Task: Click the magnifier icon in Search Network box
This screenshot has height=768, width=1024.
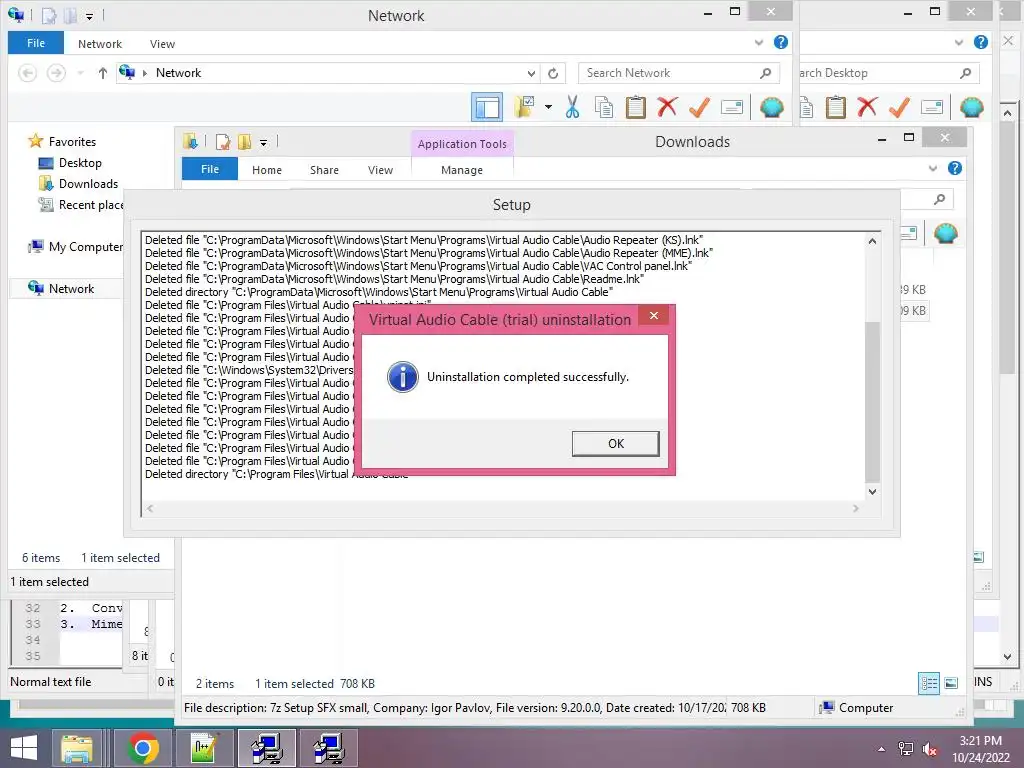Action: tap(765, 73)
